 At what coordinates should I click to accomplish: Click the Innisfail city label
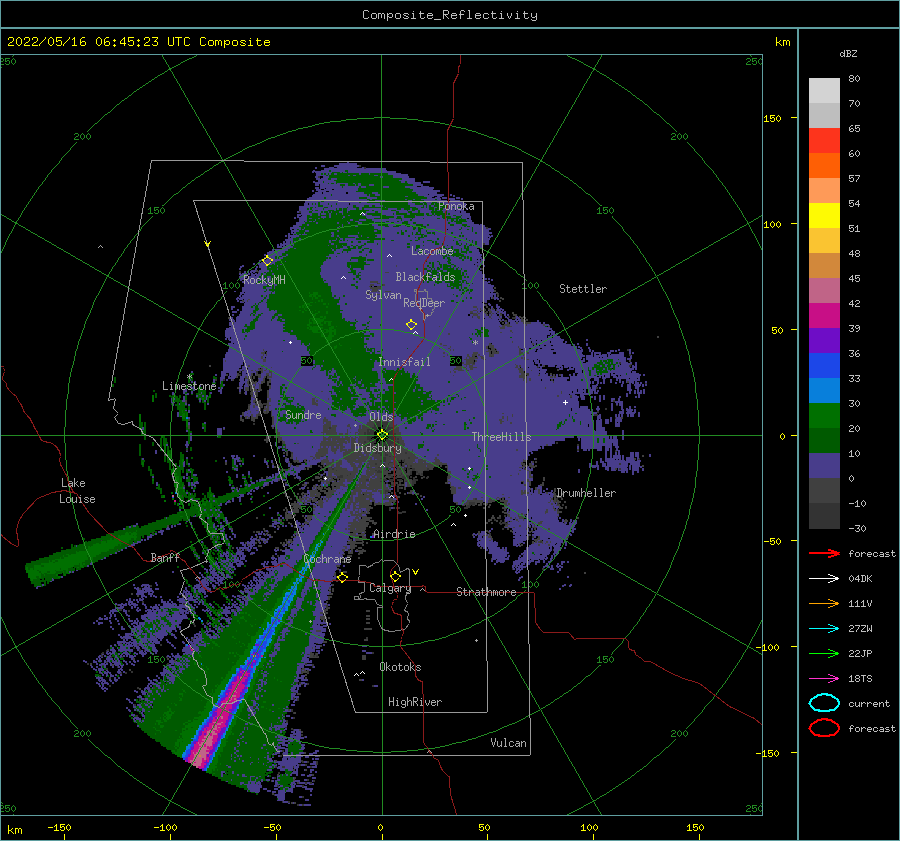tap(404, 362)
